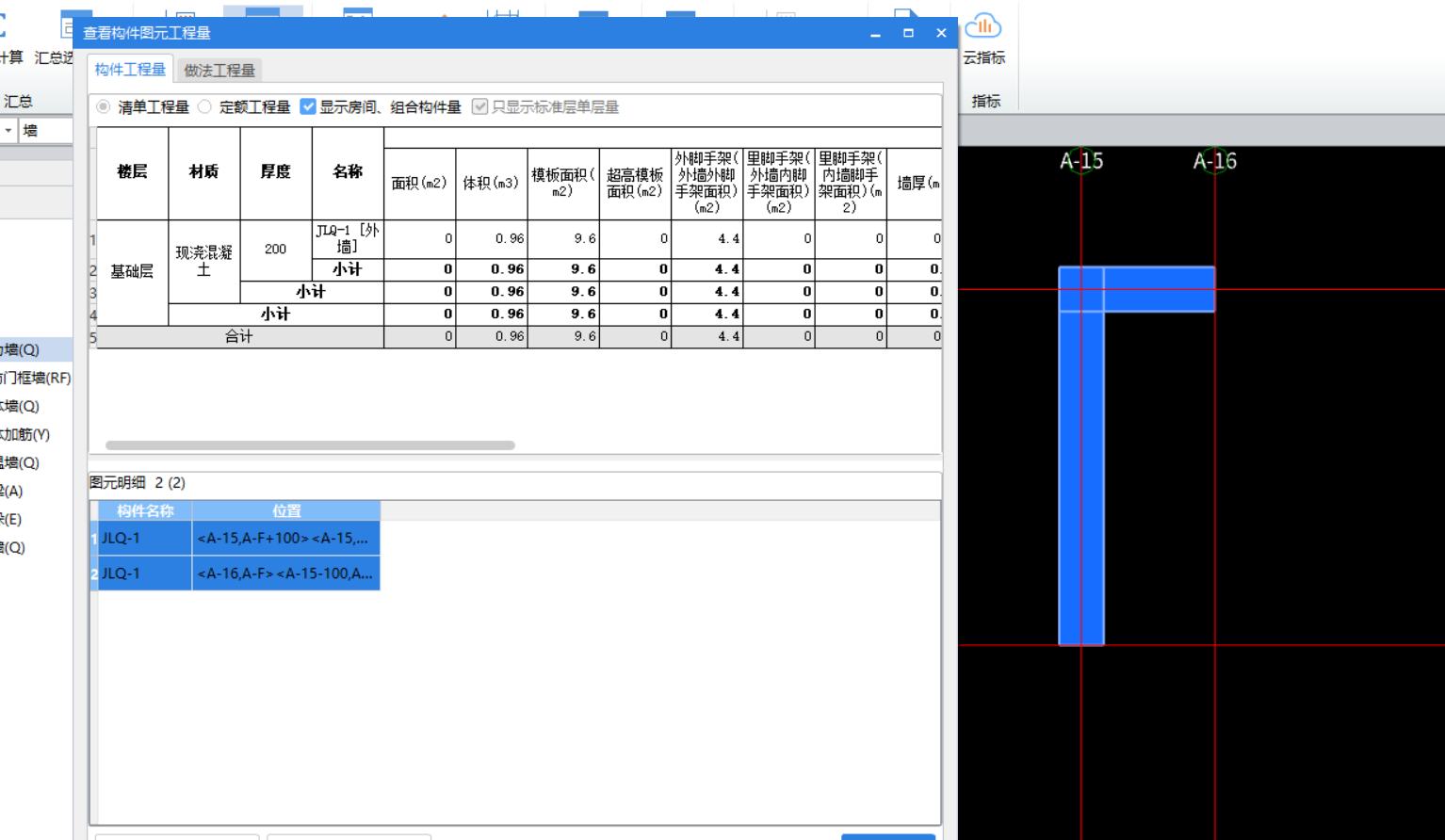Click the 模板面积(m2) column header
The width and height of the screenshot is (1445, 840).
[x=563, y=184]
